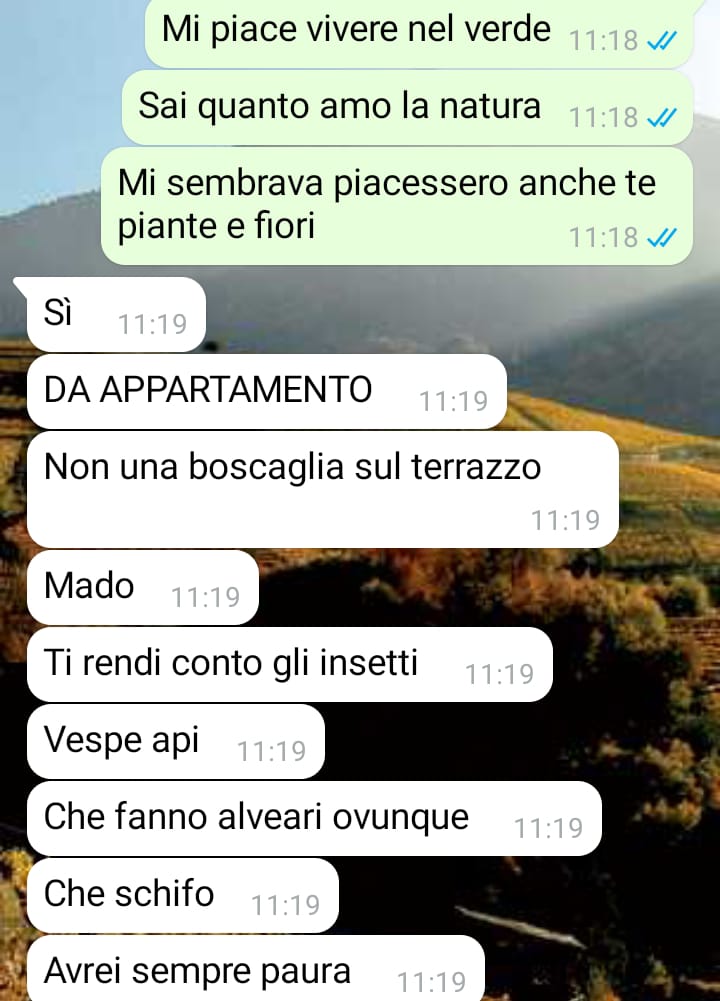Click the 11:19 timestamp on 'Che schifo'
This screenshot has height=1001, width=720.
click(x=285, y=905)
